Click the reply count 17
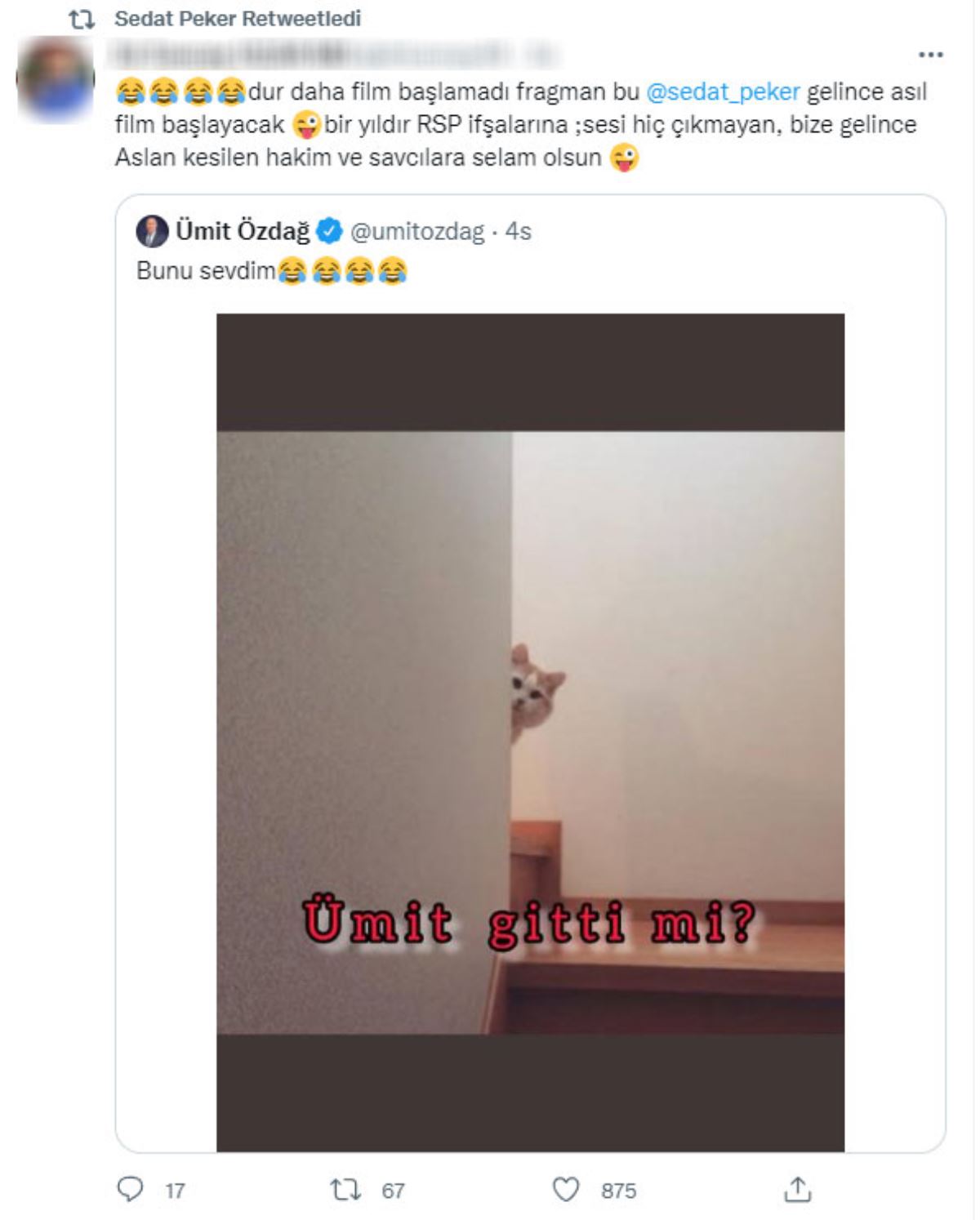 (175, 1191)
